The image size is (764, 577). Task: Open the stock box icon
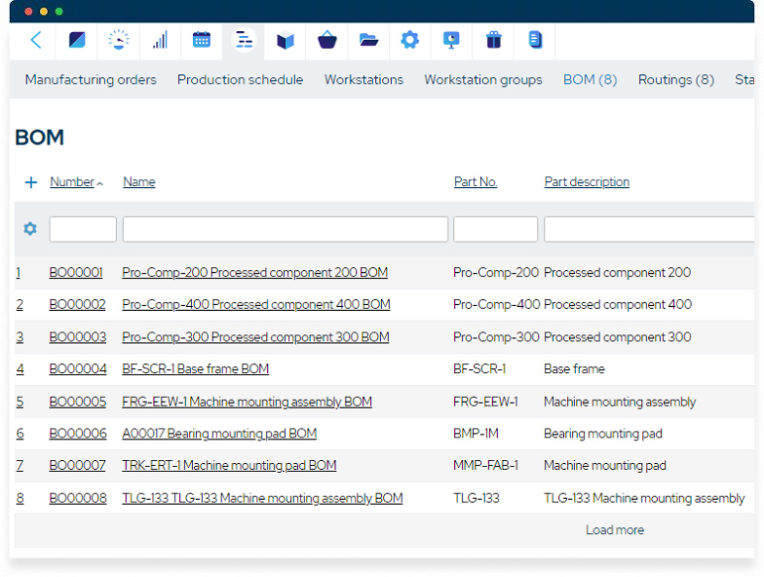(286, 40)
